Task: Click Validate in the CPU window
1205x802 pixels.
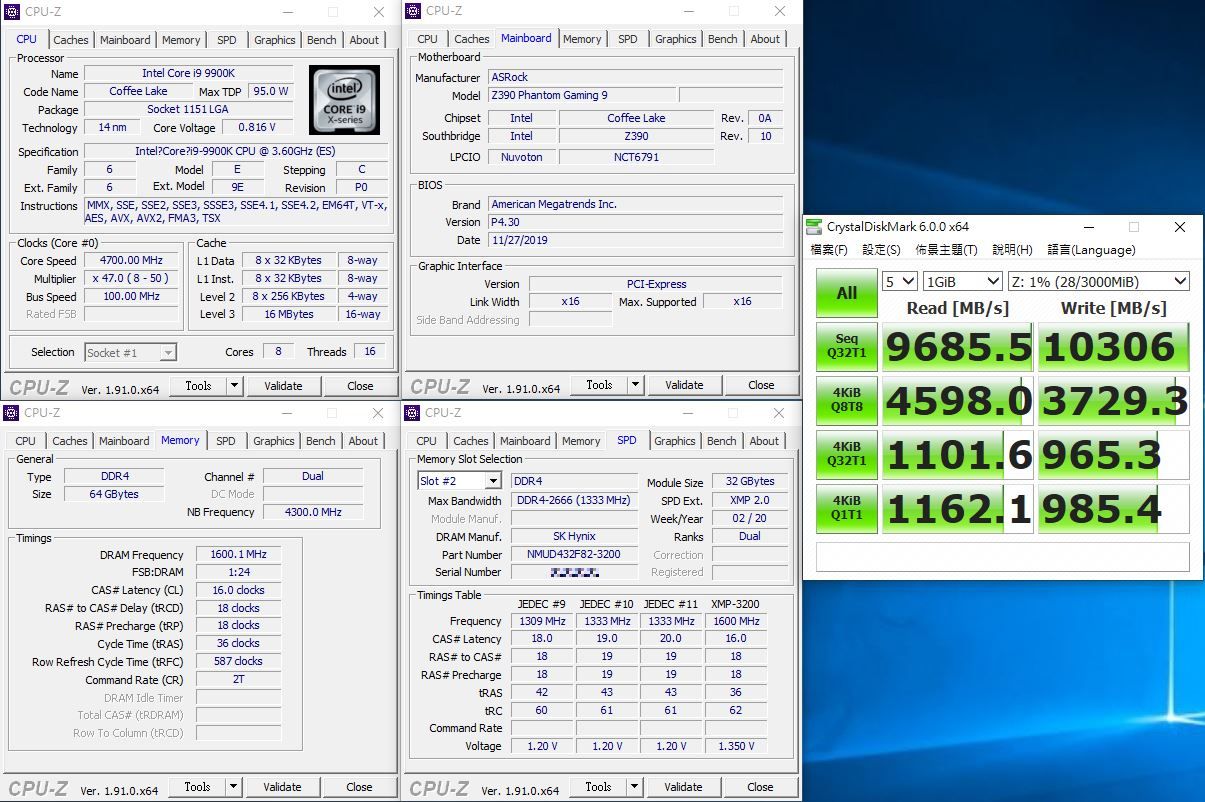Action: pos(283,385)
